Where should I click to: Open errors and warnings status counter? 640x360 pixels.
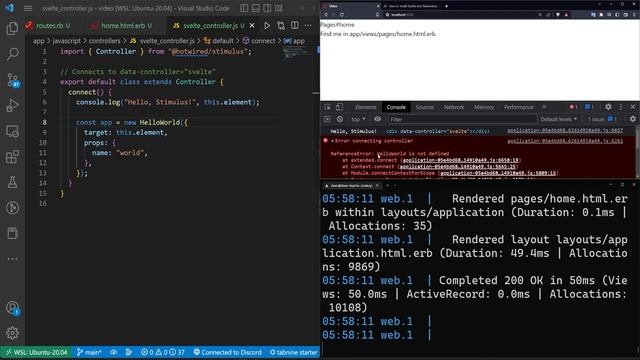162,352
